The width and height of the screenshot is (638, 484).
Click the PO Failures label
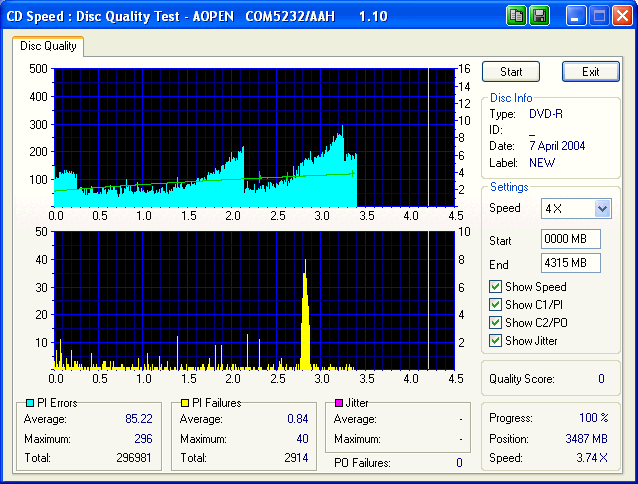tap(362, 463)
